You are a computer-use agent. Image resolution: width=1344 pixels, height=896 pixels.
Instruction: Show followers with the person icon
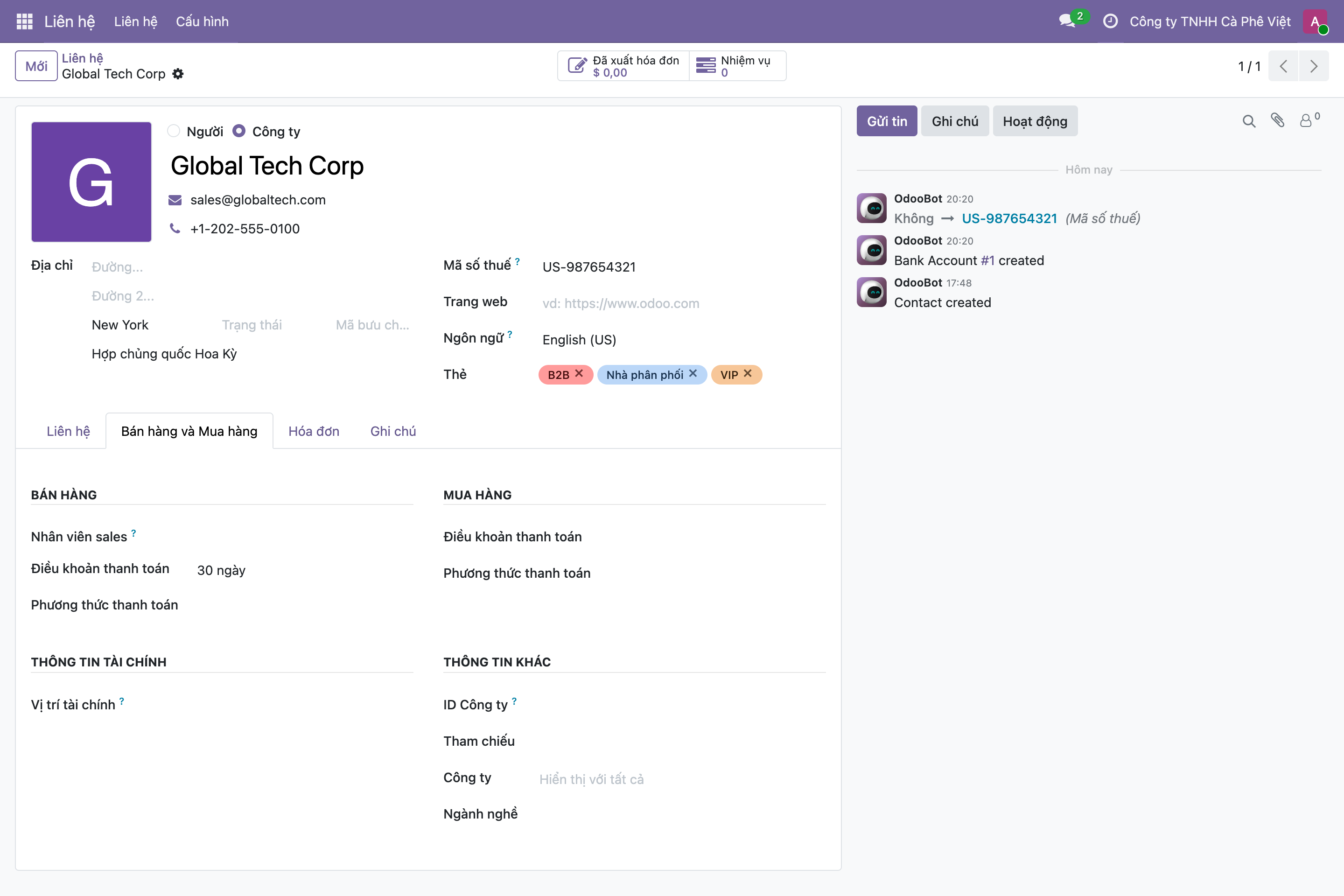[x=1306, y=120]
